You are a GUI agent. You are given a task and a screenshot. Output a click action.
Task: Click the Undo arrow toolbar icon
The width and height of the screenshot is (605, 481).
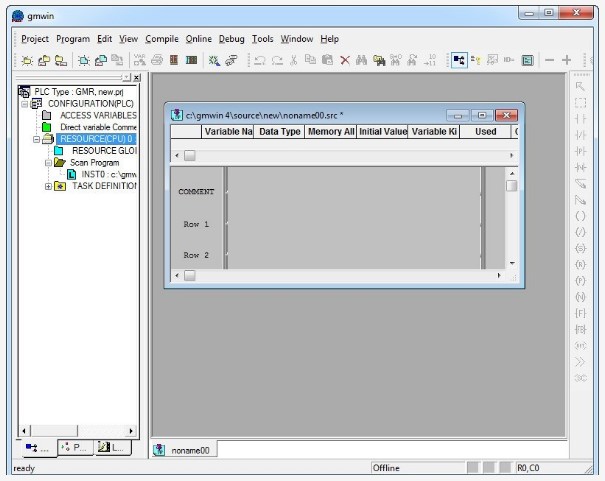(260, 61)
